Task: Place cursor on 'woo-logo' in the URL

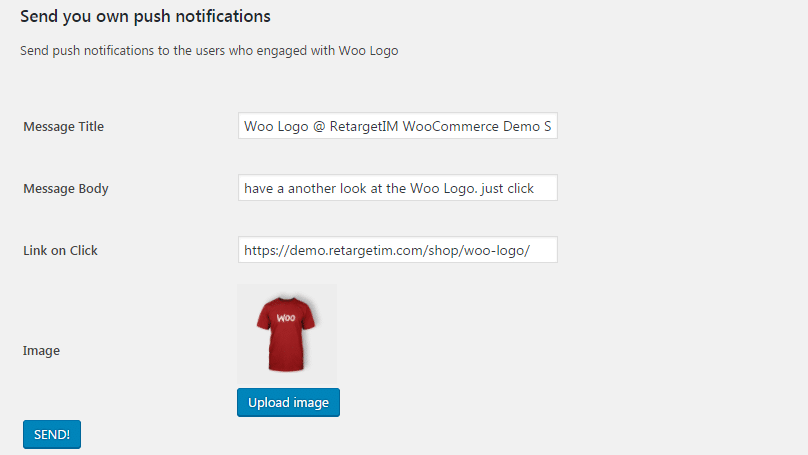Action: 494,251
